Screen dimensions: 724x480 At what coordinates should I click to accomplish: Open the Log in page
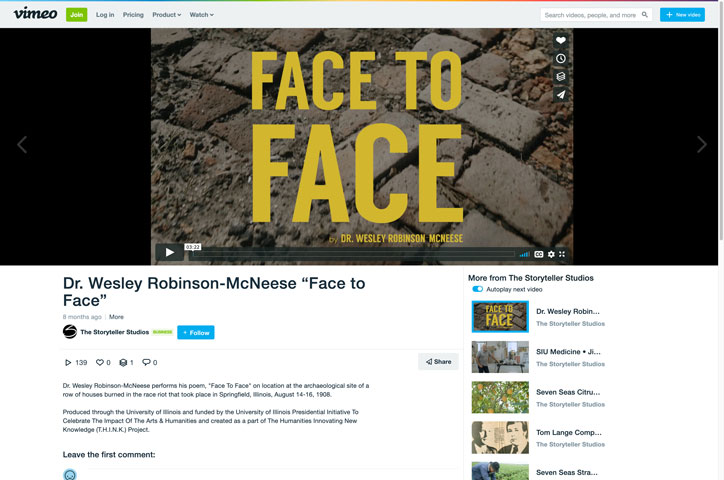[x=105, y=15]
